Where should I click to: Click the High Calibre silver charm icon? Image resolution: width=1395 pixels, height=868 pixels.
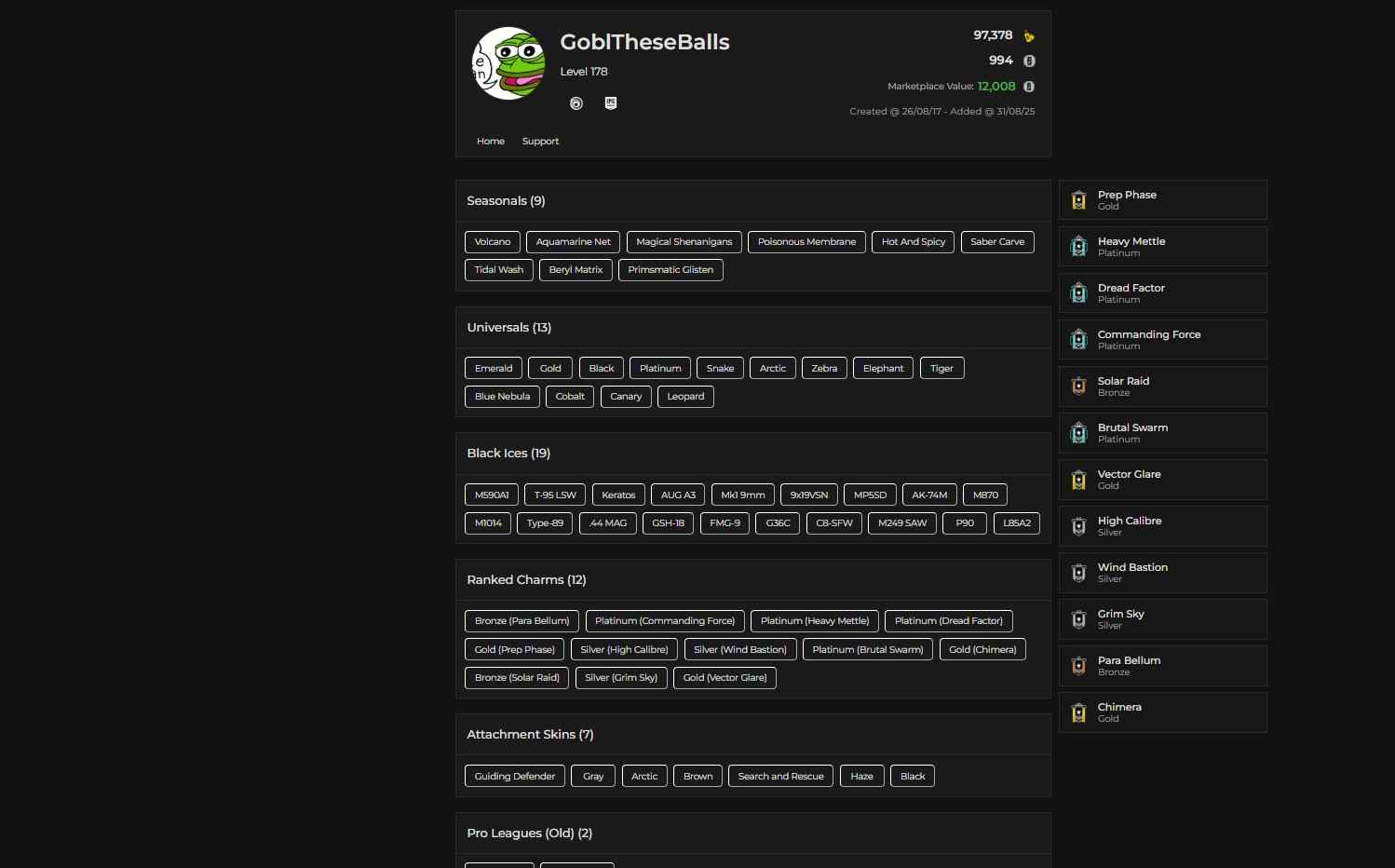1078,526
